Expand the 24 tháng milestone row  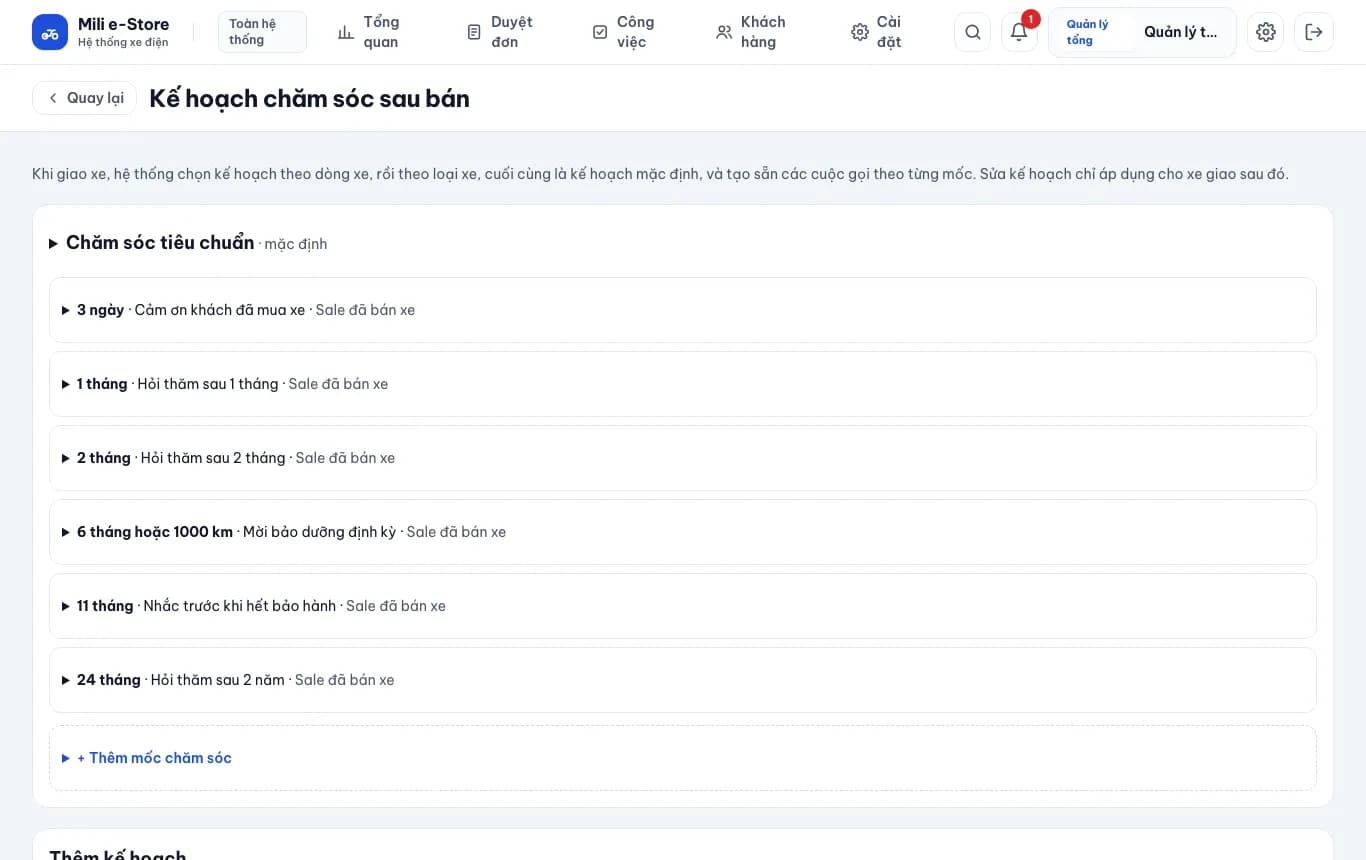(x=683, y=680)
